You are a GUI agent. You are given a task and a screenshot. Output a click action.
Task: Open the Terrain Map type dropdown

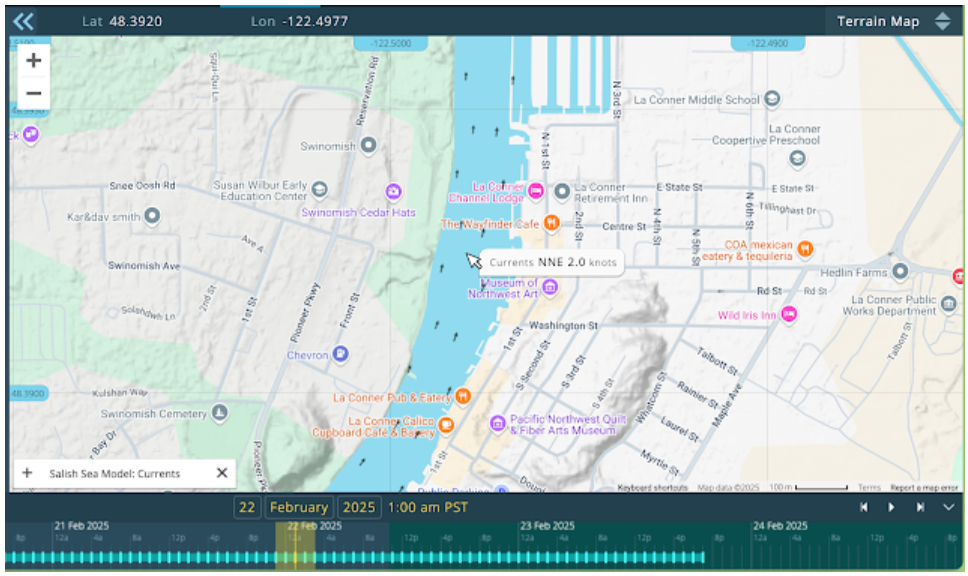(894, 22)
